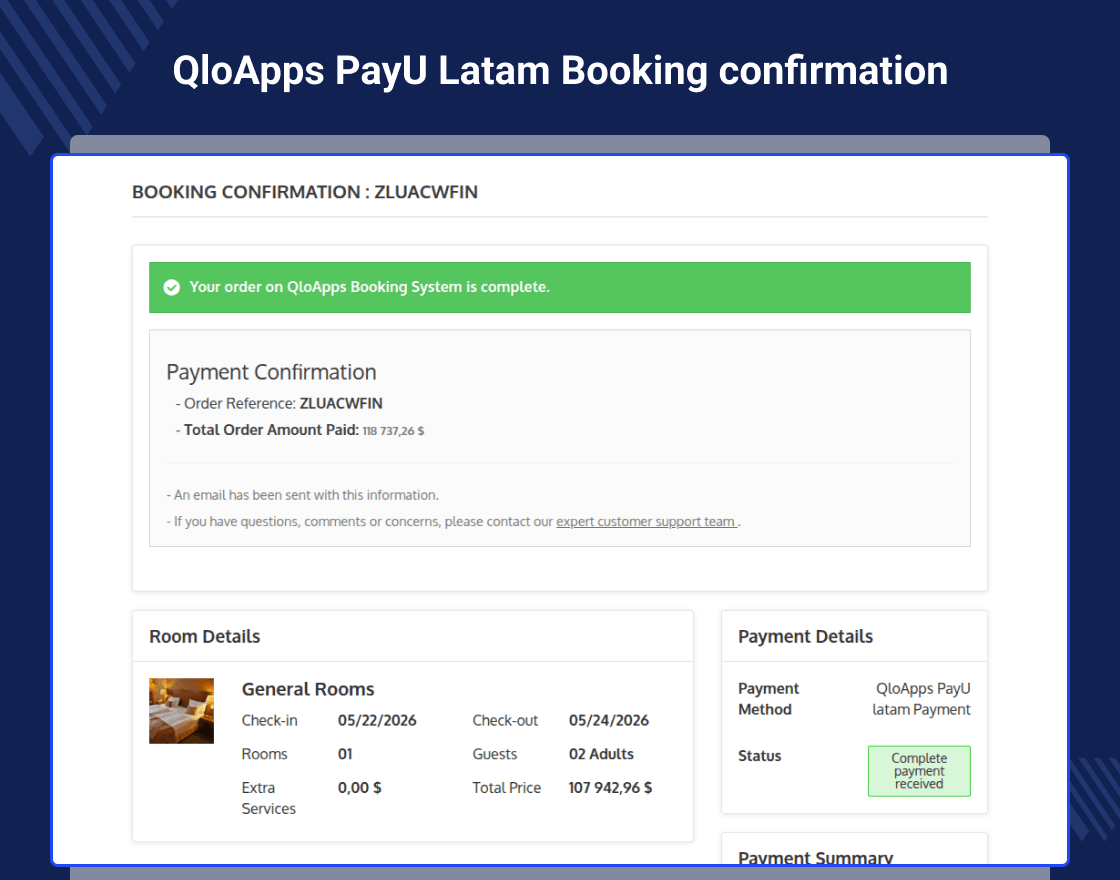Select order reference ZLUACWFIN in Payment Confirmation
The width and height of the screenshot is (1120, 880).
click(341, 404)
